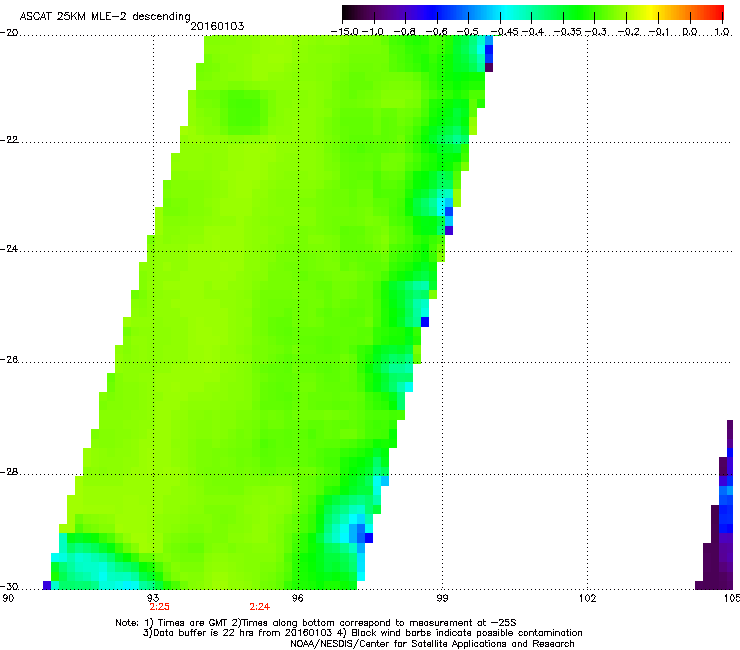Click the NOAA/NESDIS Center credit line
The image size is (740, 650).
pyautogui.click(x=432, y=644)
